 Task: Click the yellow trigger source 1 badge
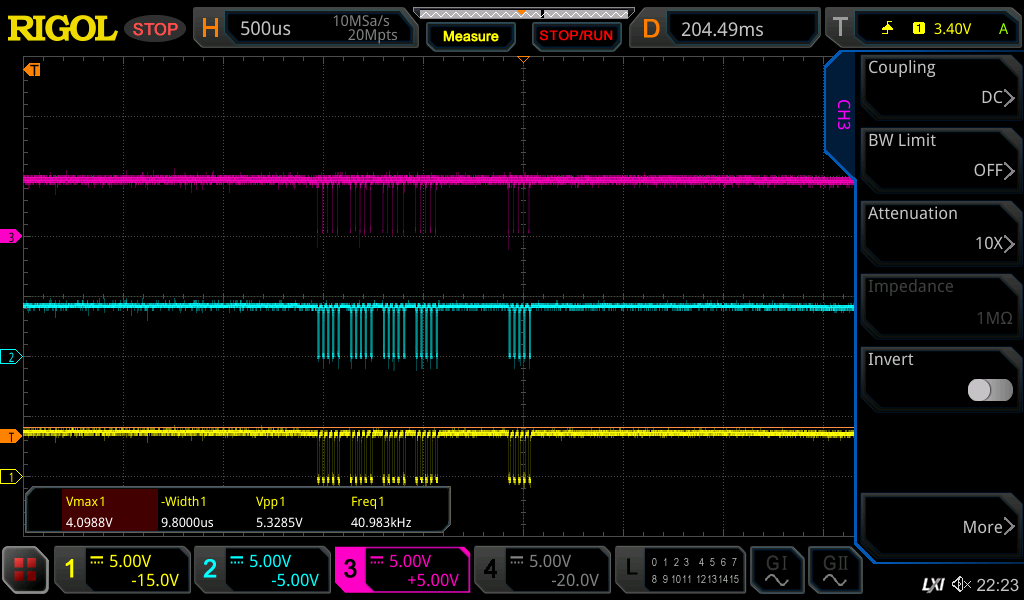[x=919, y=28]
